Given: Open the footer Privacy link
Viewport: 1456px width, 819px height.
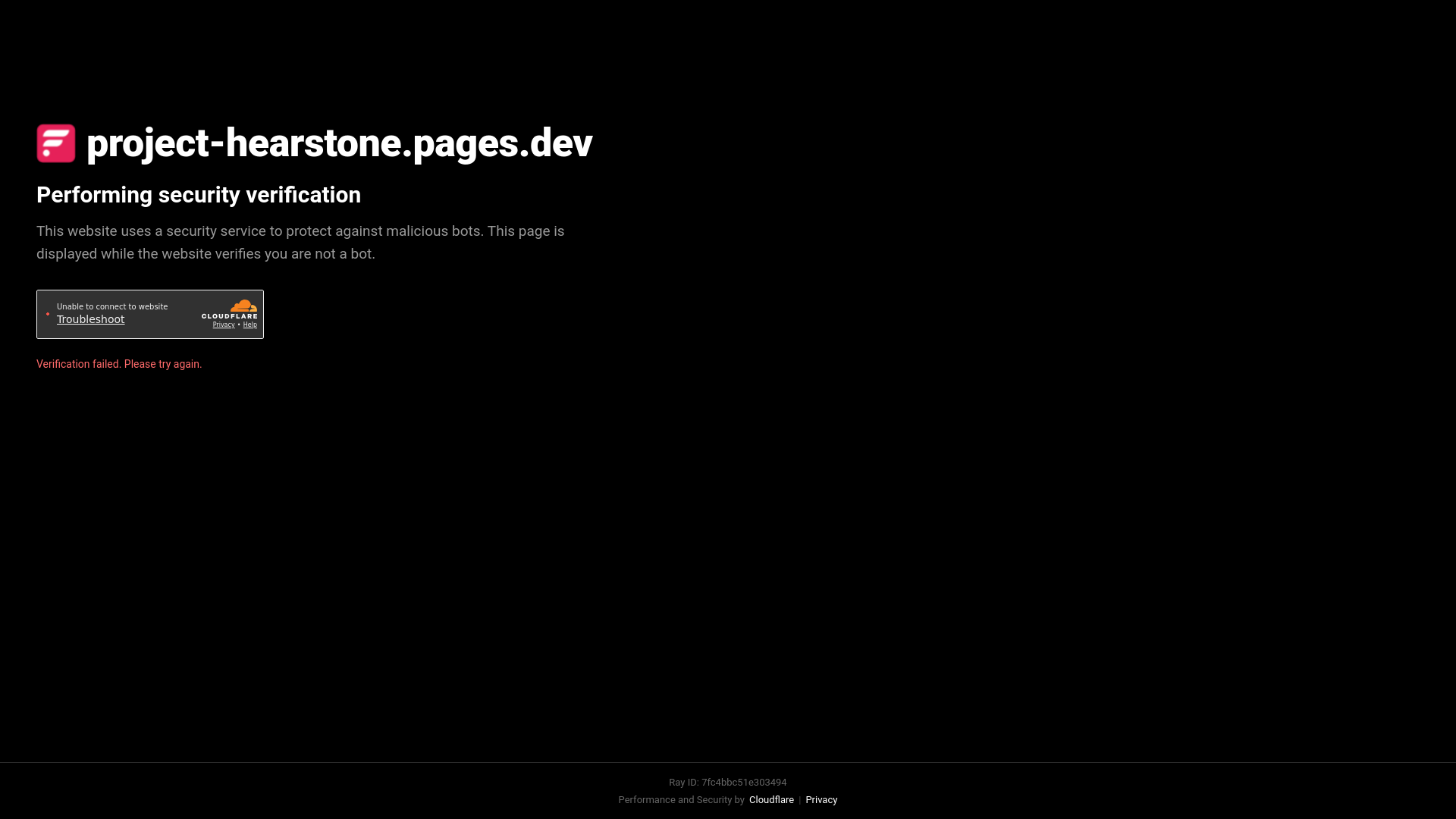Looking at the screenshot, I should tap(821, 800).
